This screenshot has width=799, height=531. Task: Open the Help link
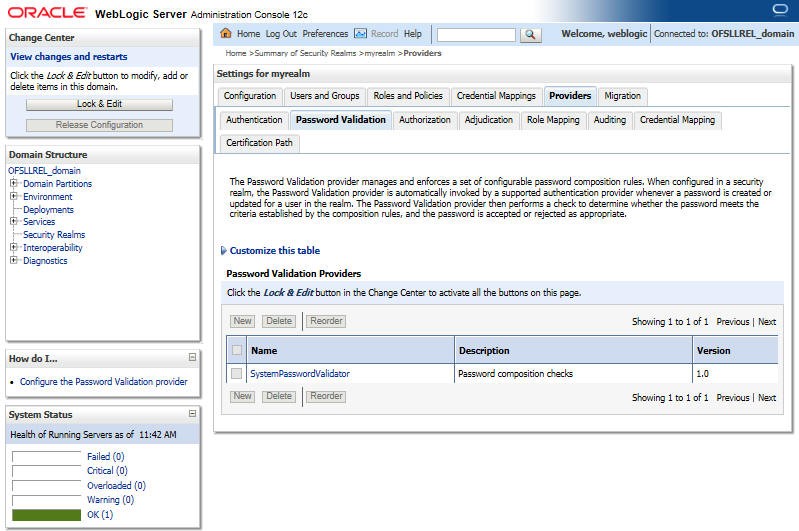click(x=413, y=34)
